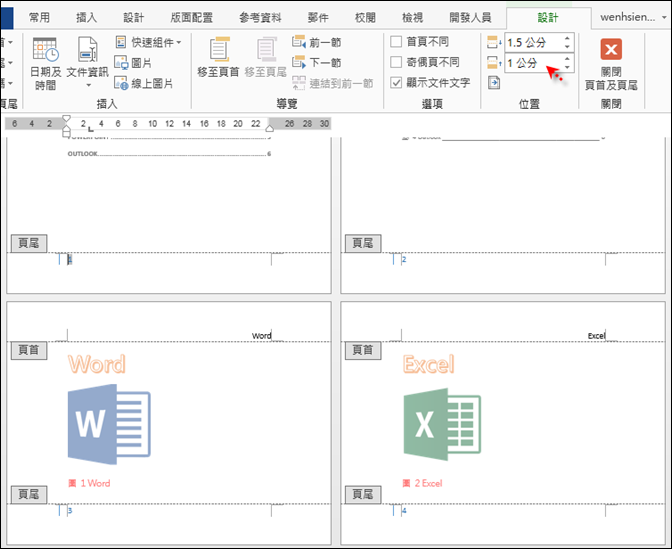
Task: Click the footer distance 1 公分 field
Action: (534, 63)
